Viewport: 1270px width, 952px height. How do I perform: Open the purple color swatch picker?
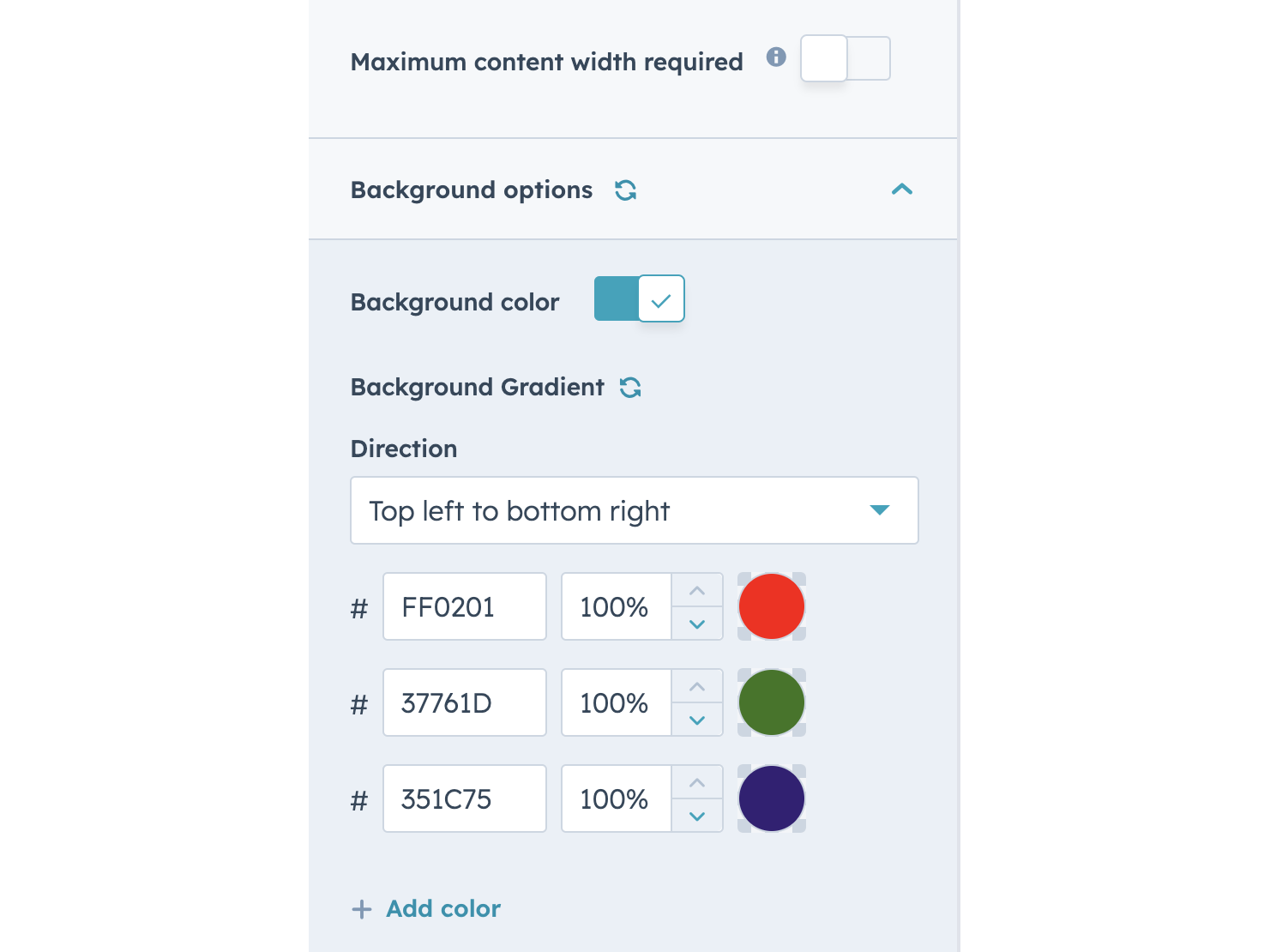771,798
